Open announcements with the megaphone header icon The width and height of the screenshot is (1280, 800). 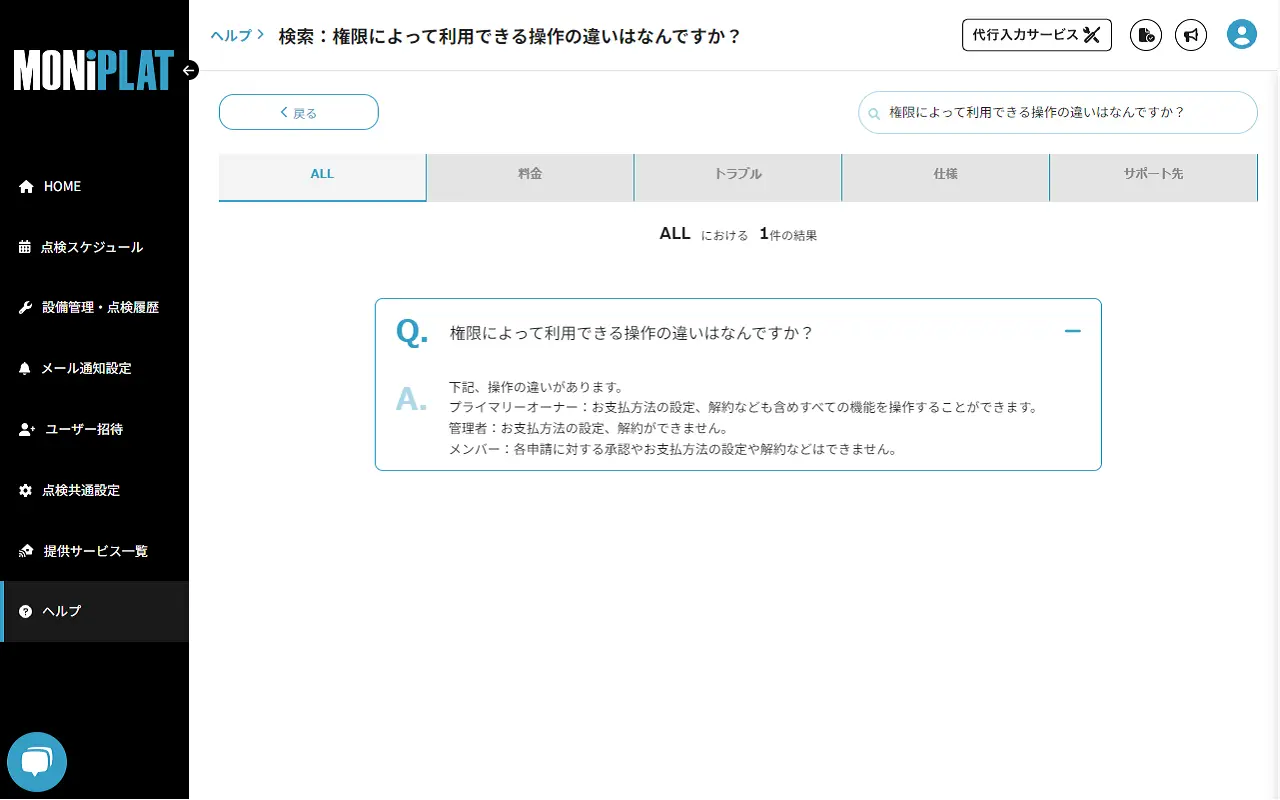pyautogui.click(x=1191, y=35)
